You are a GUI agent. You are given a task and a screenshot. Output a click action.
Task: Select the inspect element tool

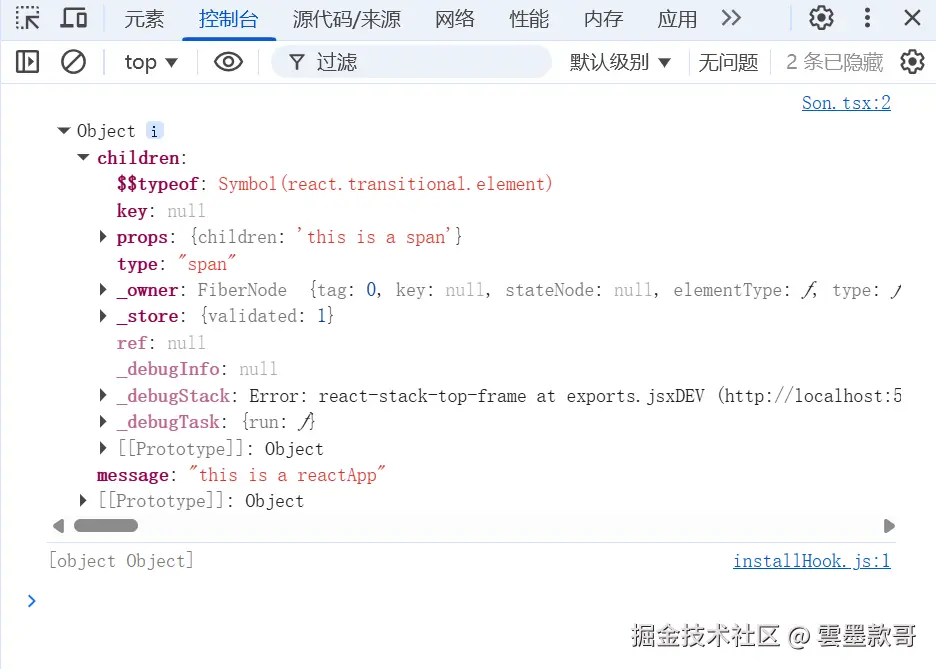click(27, 18)
